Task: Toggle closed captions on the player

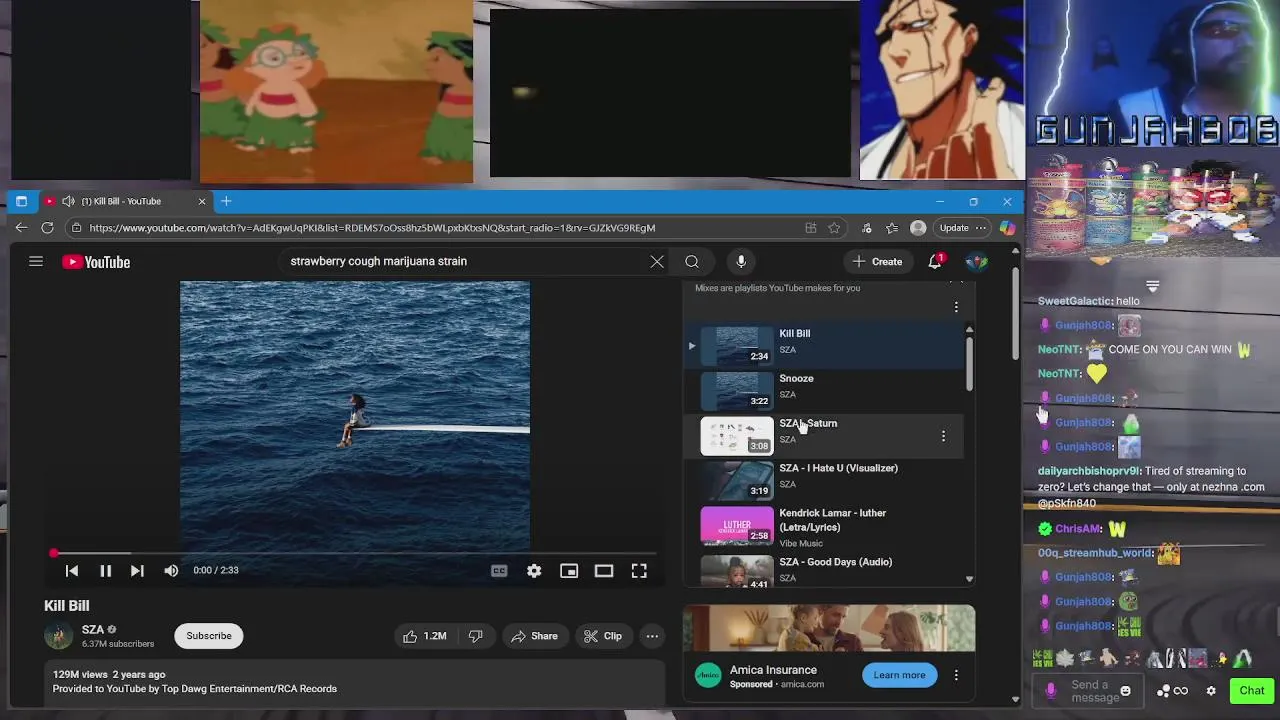Action: point(499,571)
